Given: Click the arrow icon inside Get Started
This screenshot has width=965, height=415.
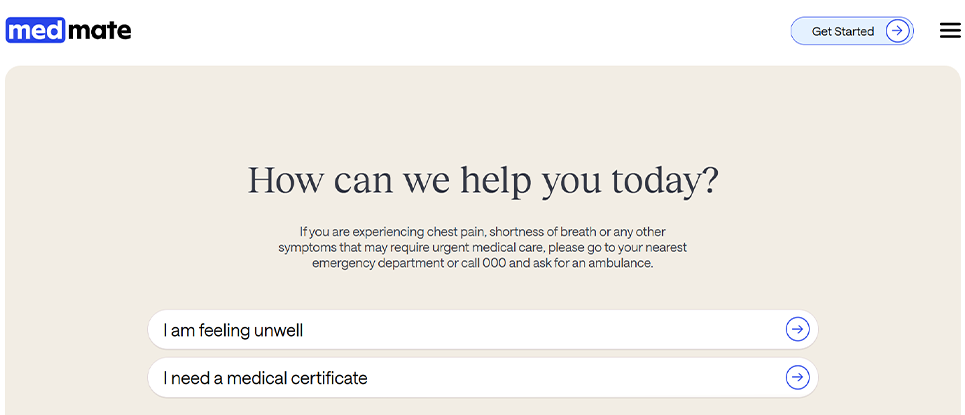Looking at the screenshot, I should pyautogui.click(x=897, y=31).
